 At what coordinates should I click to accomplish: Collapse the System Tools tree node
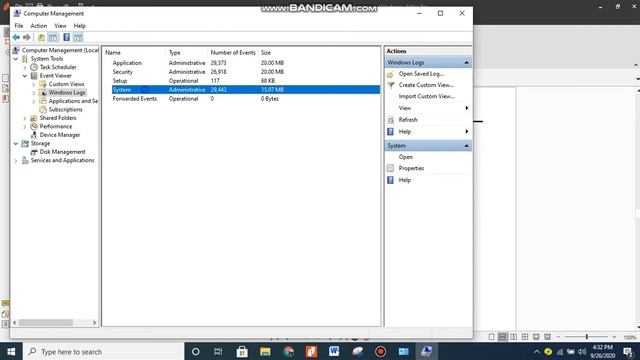16,59
